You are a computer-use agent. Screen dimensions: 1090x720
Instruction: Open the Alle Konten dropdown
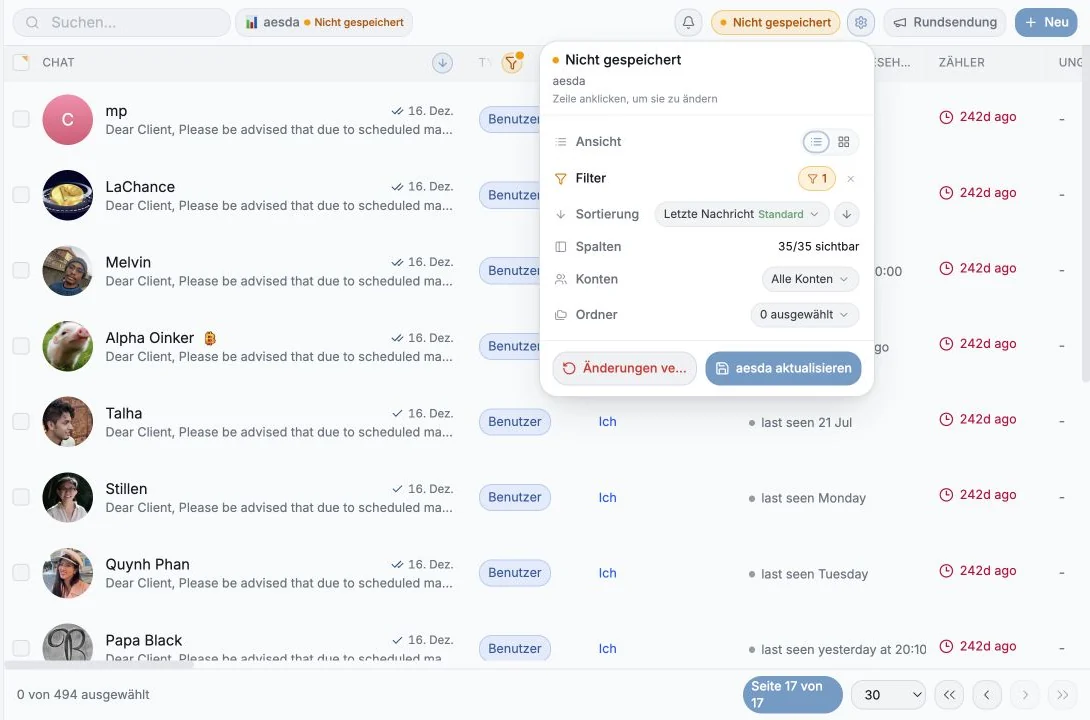pos(810,279)
